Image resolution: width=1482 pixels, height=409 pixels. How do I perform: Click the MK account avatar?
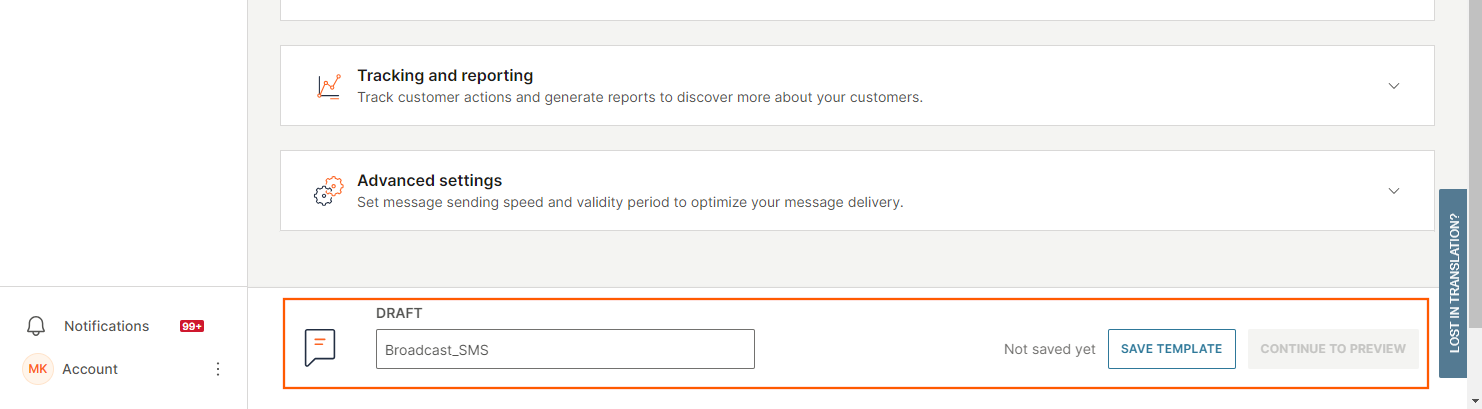point(37,369)
